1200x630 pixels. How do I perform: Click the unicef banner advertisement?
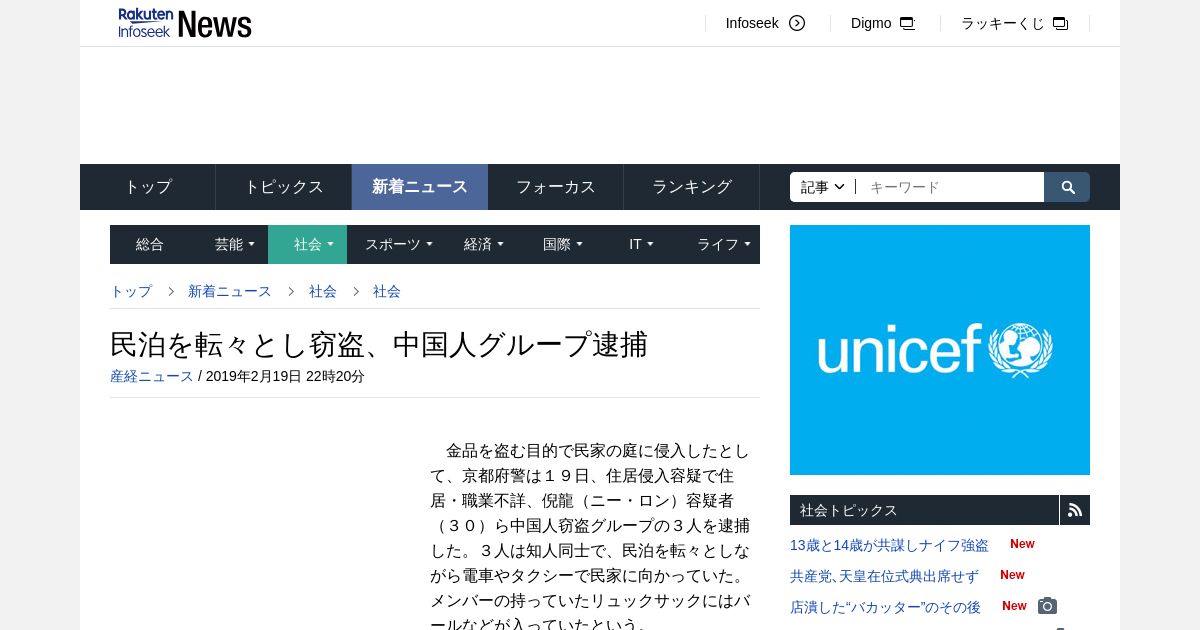940,350
